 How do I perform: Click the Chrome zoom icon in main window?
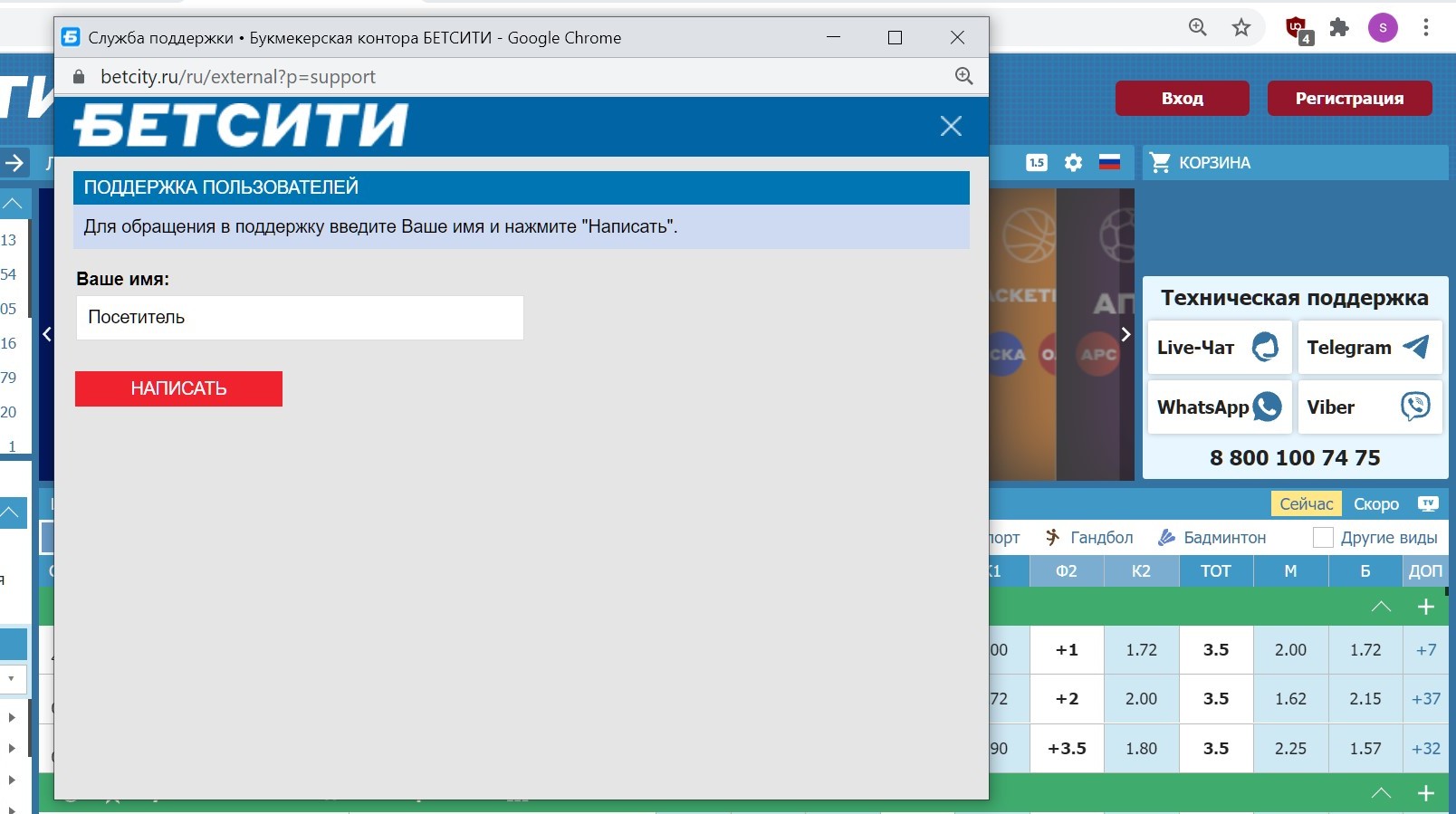(1198, 28)
